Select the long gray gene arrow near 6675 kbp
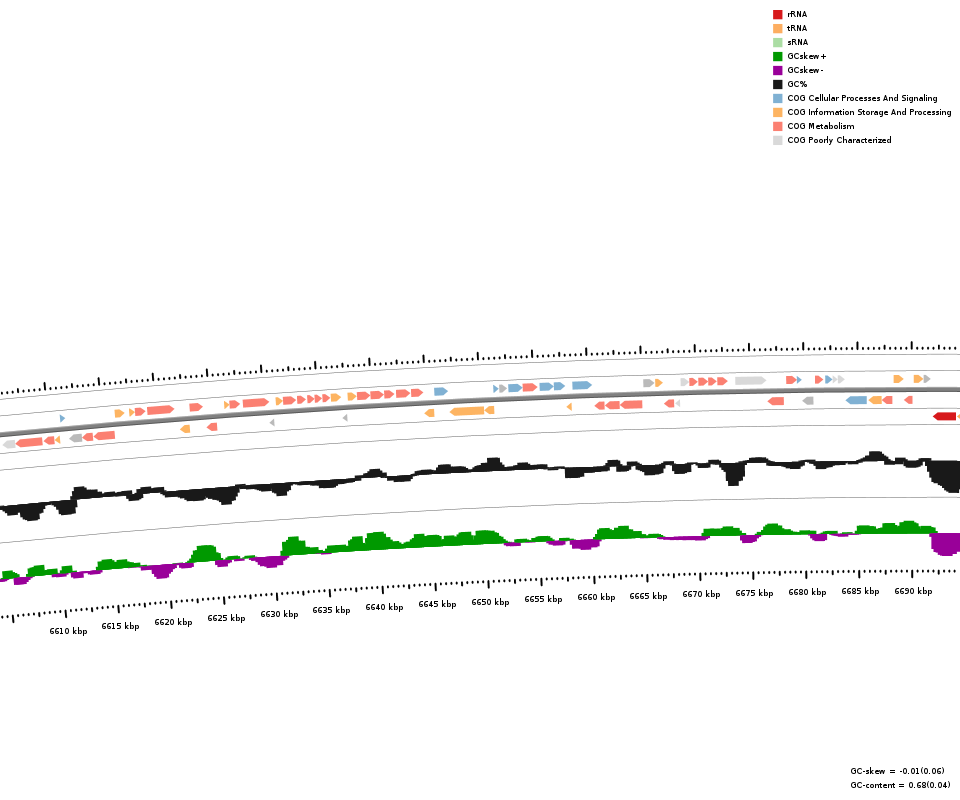Viewport: 960px width, 800px height. pyautogui.click(x=750, y=381)
